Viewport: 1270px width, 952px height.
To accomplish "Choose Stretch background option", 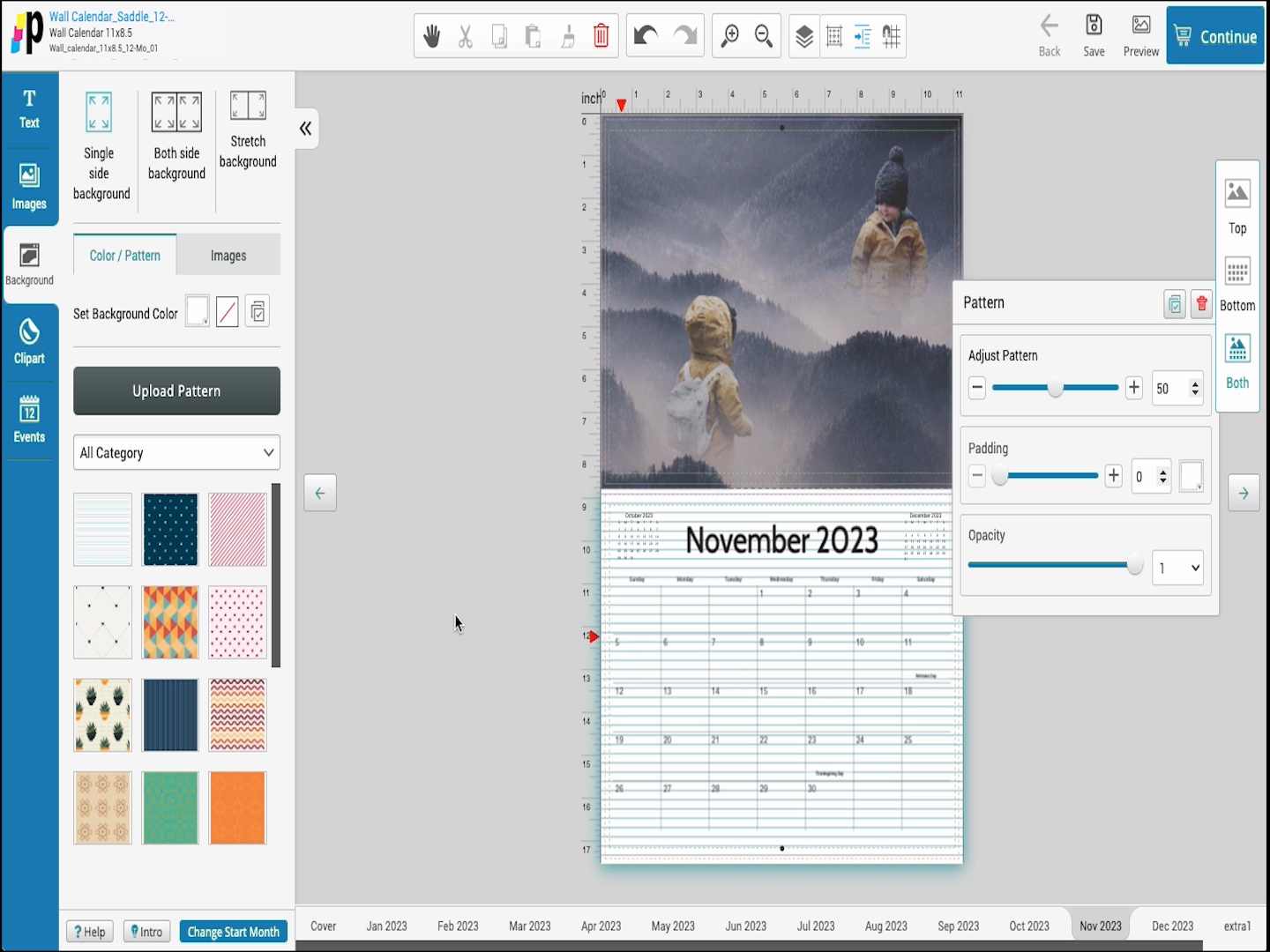I will [248, 130].
